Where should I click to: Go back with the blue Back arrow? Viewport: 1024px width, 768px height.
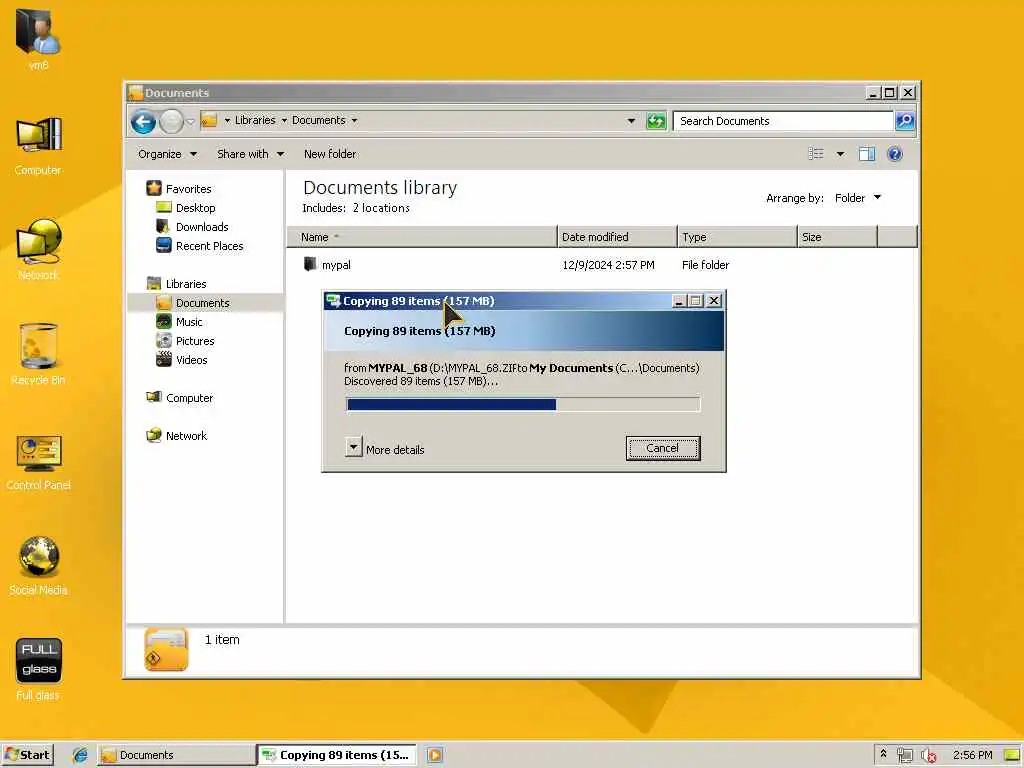pyautogui.click(x=143, y=121)
